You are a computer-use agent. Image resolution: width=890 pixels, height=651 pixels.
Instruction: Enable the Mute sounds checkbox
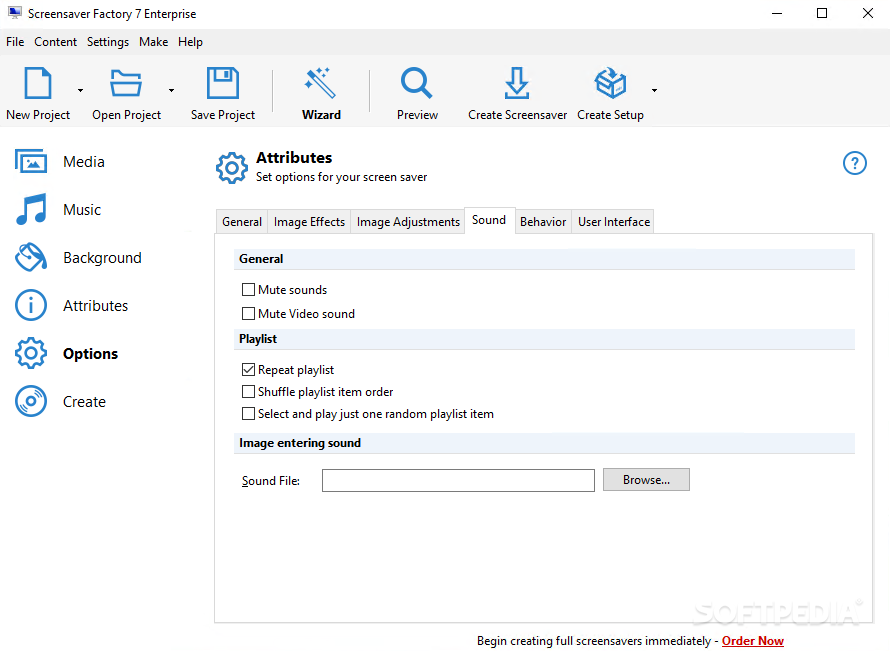click(248, 290)
